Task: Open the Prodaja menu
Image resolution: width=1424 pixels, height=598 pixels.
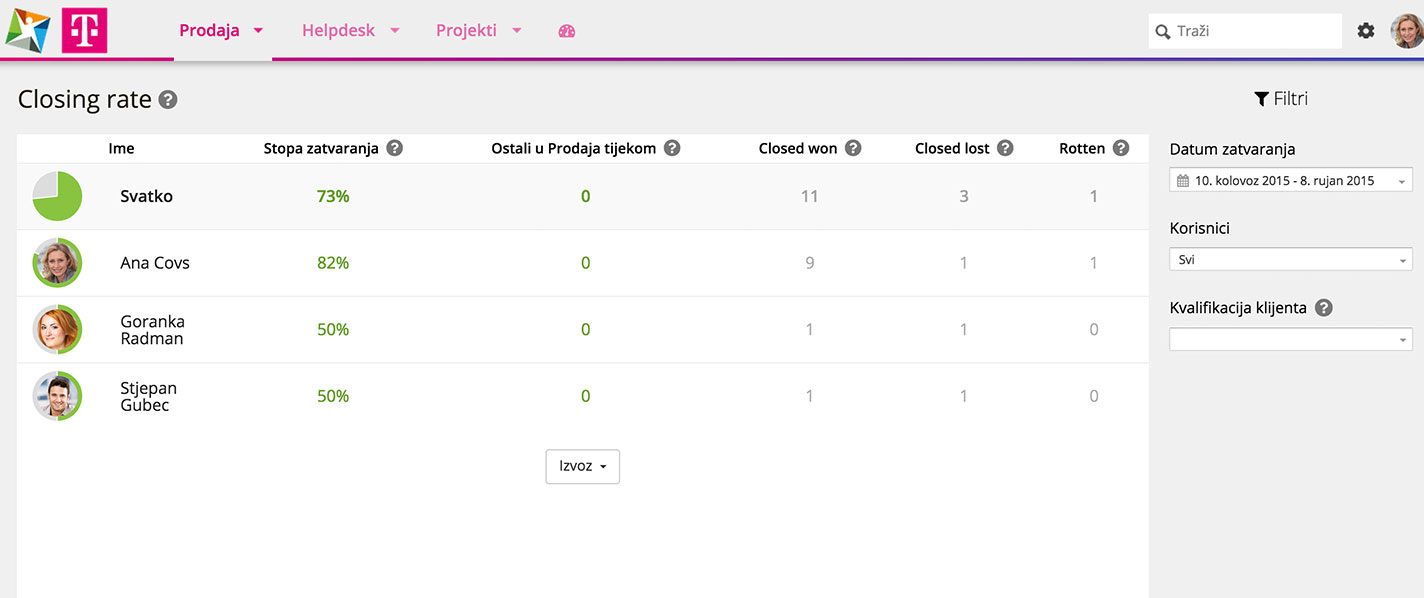Action: coord(221,31)
